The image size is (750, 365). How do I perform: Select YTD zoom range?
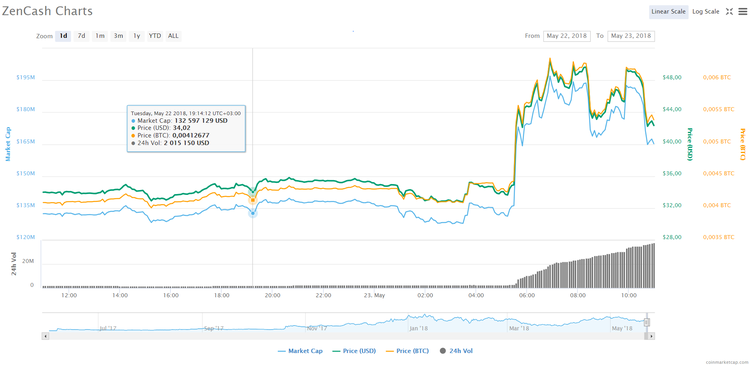tap(154, 36)
